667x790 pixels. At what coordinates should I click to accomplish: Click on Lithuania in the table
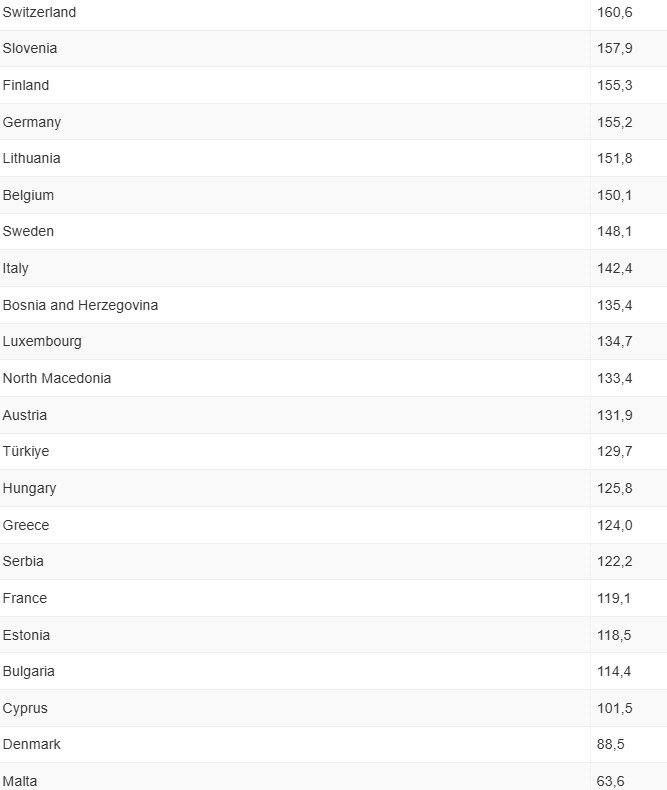[32, 158]
